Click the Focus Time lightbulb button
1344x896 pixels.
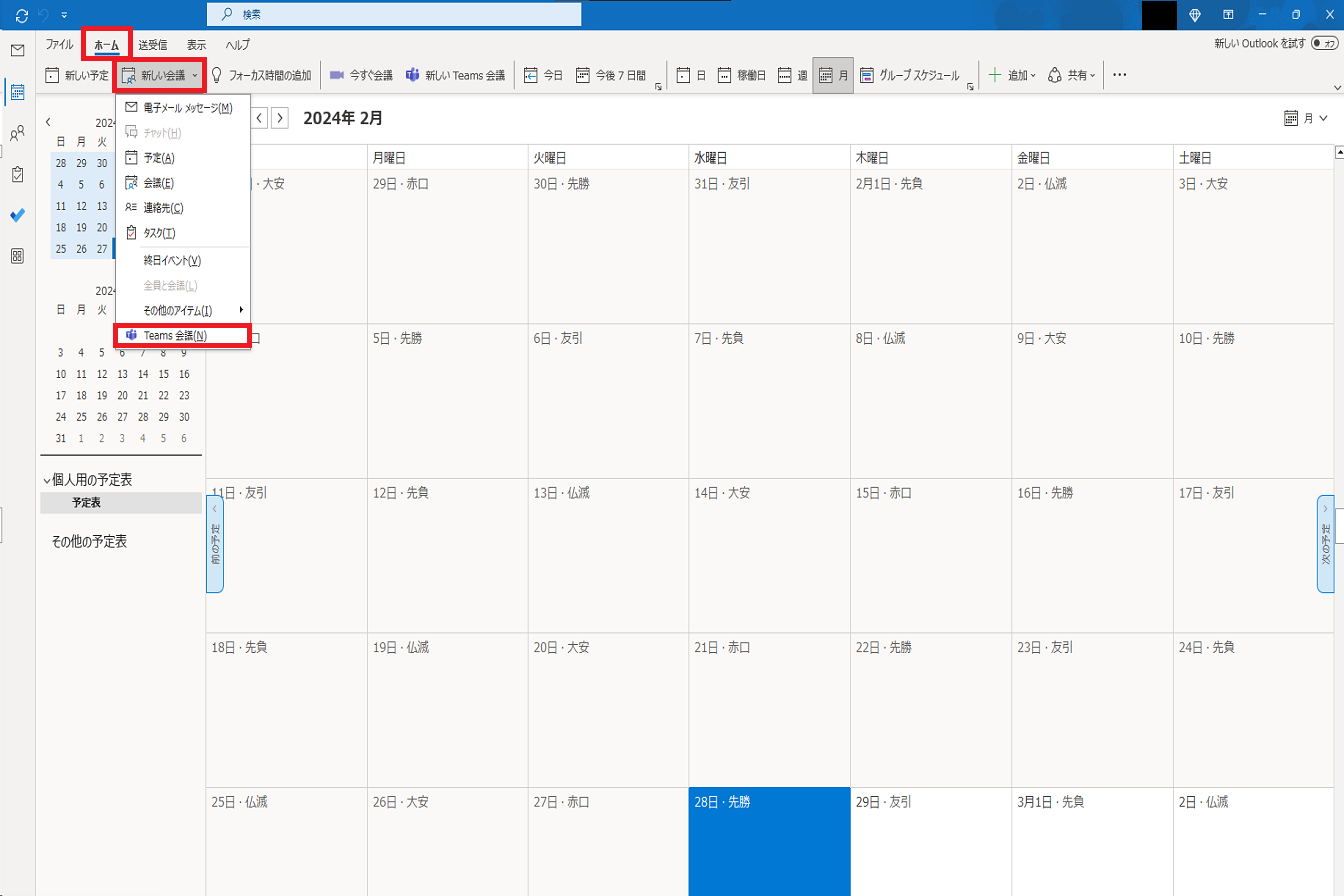(261, 75)
